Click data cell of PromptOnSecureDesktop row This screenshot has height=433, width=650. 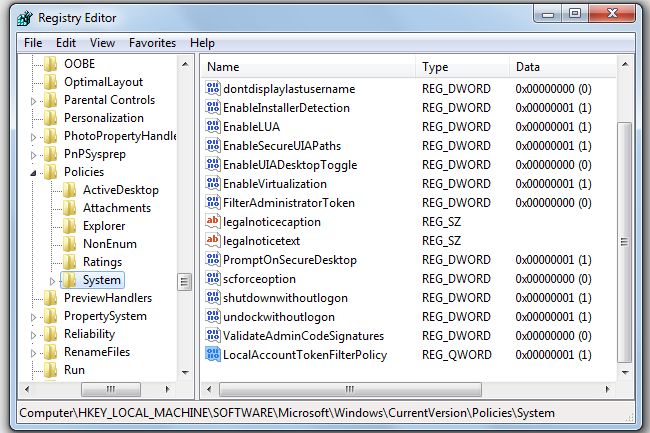[x=553, y=260]
